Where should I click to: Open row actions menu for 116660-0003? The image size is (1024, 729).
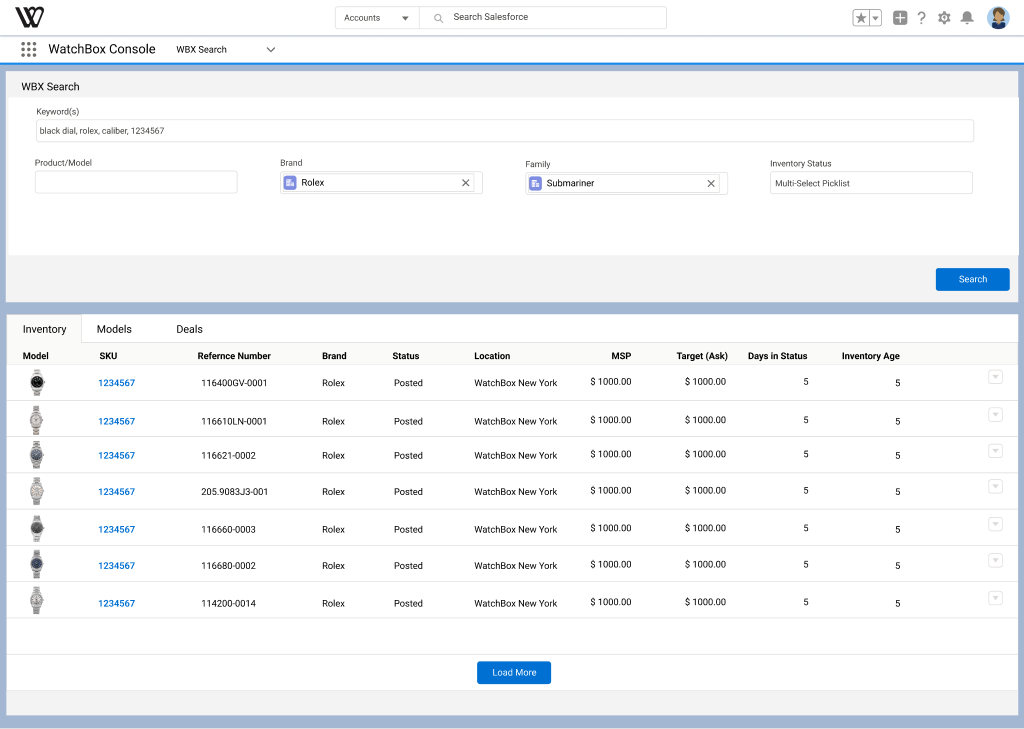(995, 524)
